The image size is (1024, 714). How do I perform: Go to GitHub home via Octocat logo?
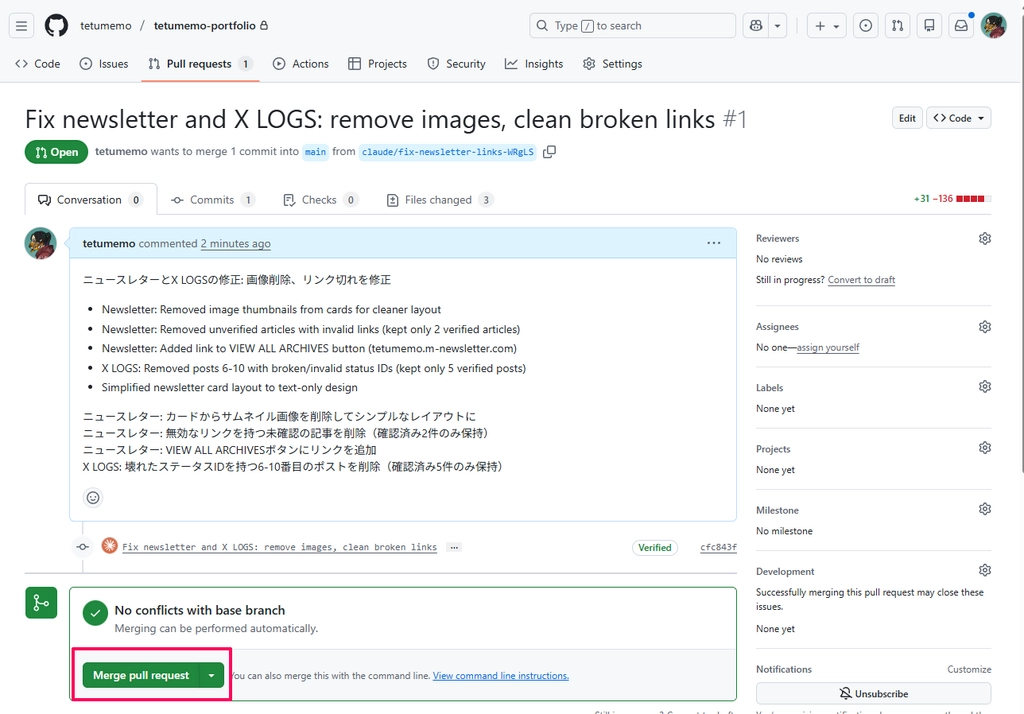[x=56, y=25]
